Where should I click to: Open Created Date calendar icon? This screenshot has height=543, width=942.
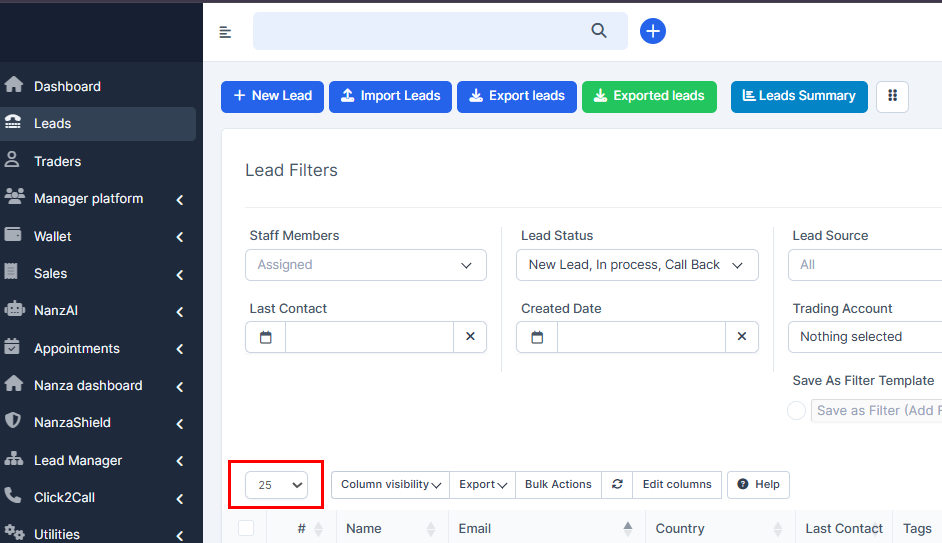tap(537, 337)
